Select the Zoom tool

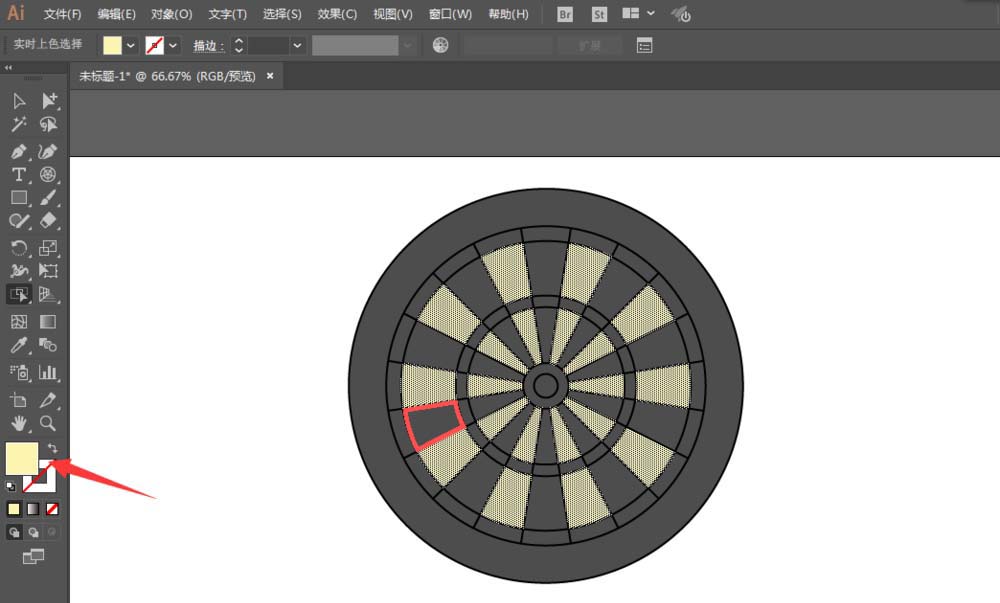[48, 423]
